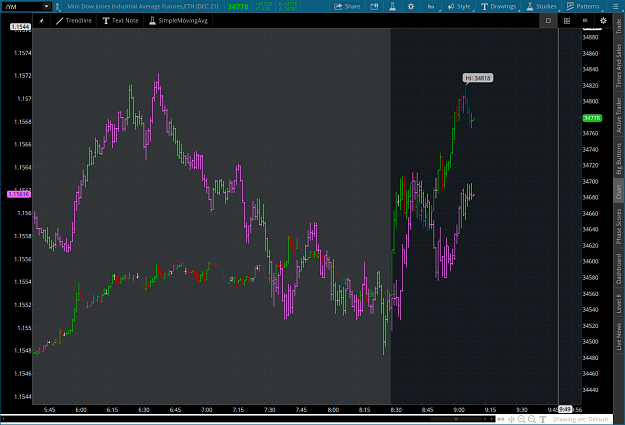Select the Chart sidebar tab
Screen dimensions: 625x425
pyautogui.click(x=619, y=192)
